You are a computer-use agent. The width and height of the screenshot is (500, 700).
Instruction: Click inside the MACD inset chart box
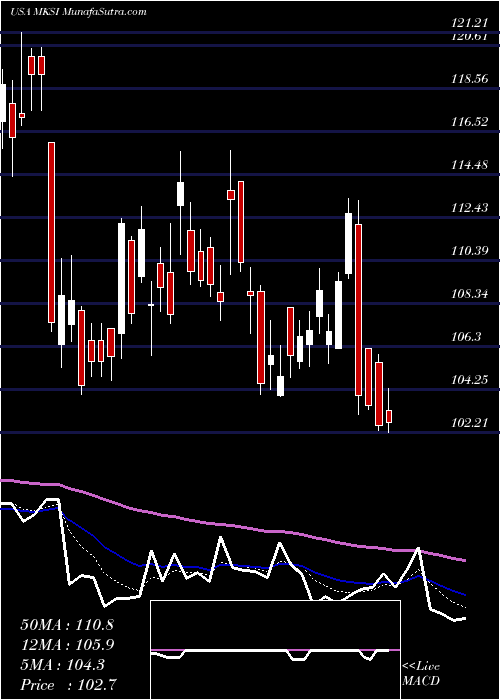(275, 650)
